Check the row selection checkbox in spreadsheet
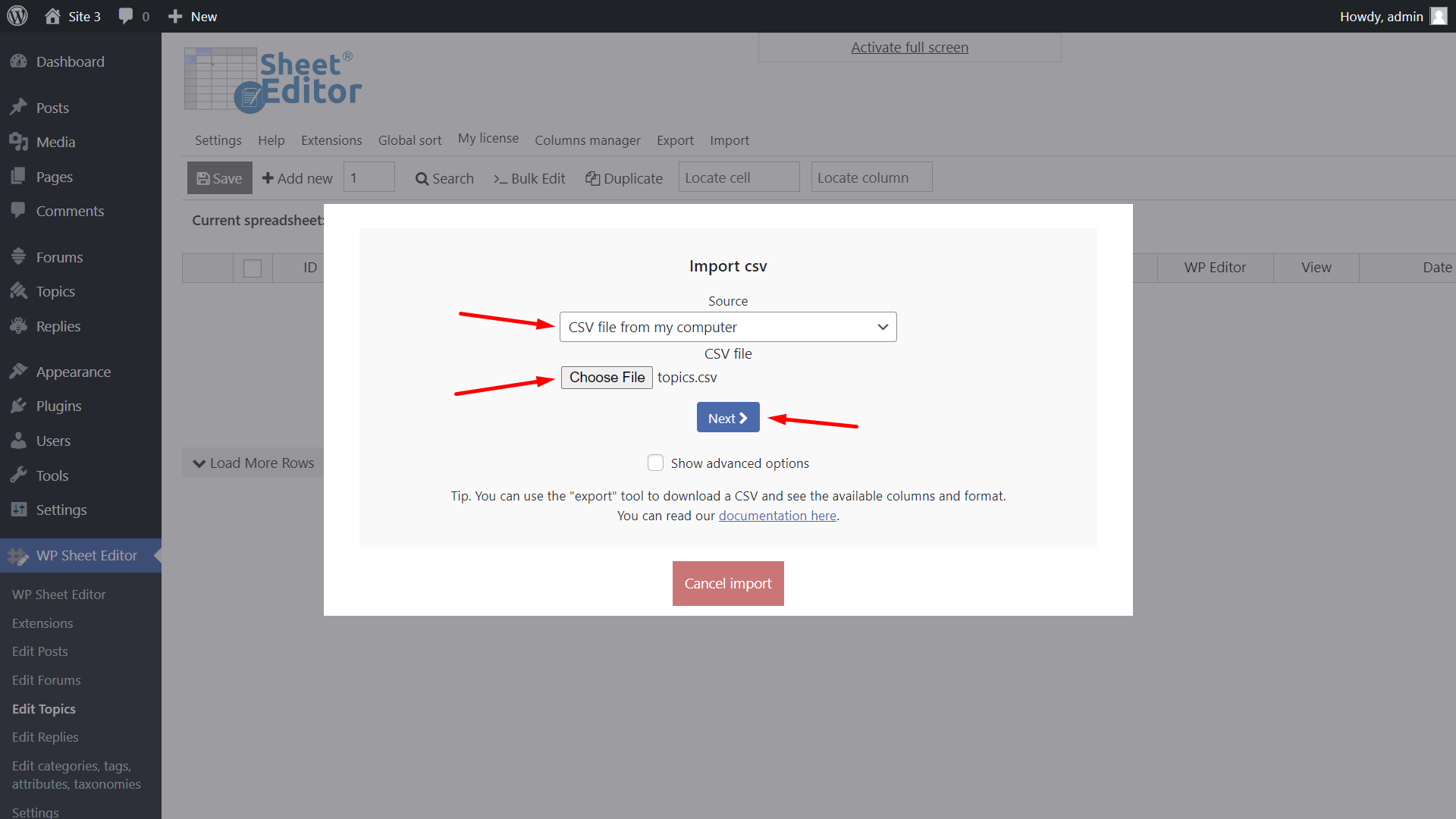Viewport: 1456px width, 819px height. (253, 268)
